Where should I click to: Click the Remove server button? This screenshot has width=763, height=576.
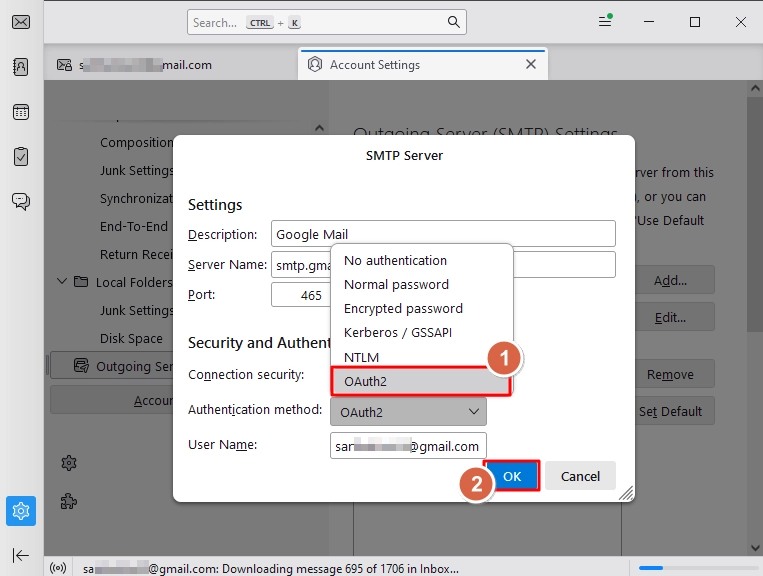coord(675,374)
